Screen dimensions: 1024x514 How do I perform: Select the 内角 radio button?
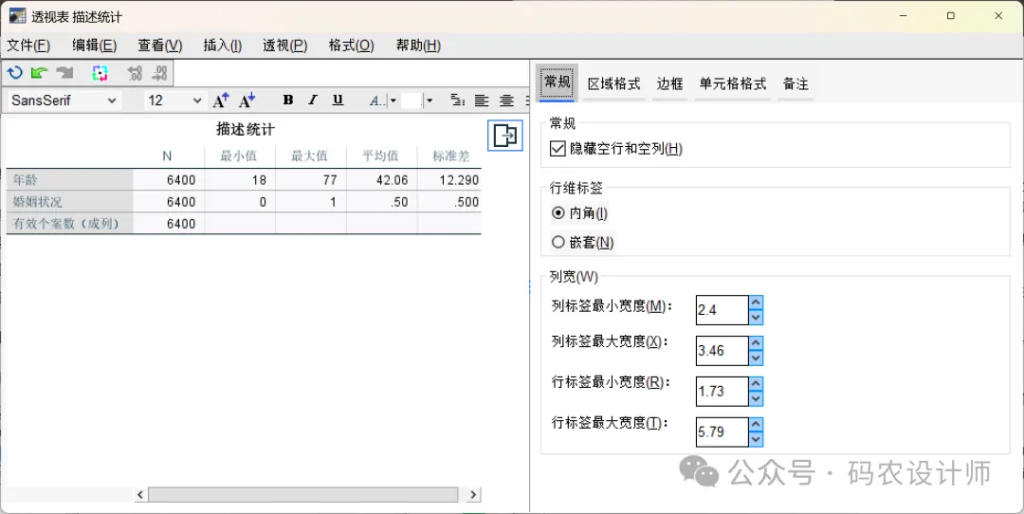click(558, 213)
